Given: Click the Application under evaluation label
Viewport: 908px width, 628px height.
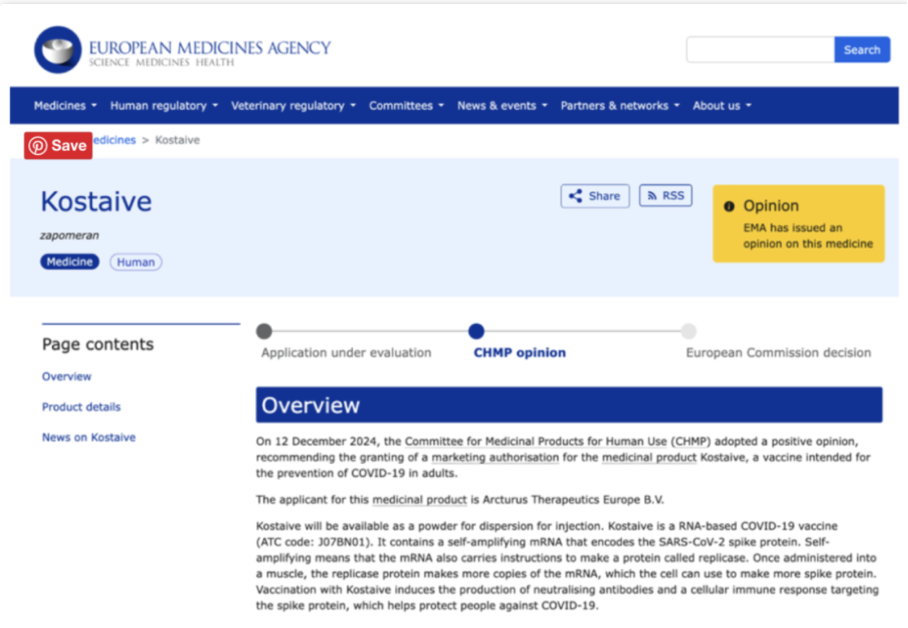Looking at the screenshot, I should 346,353.
